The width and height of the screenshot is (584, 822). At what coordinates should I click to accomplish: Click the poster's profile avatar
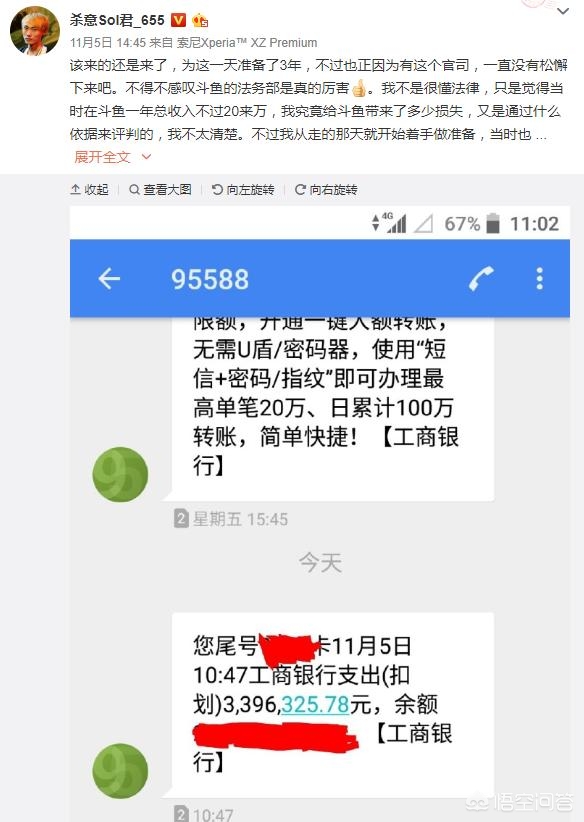35,30
